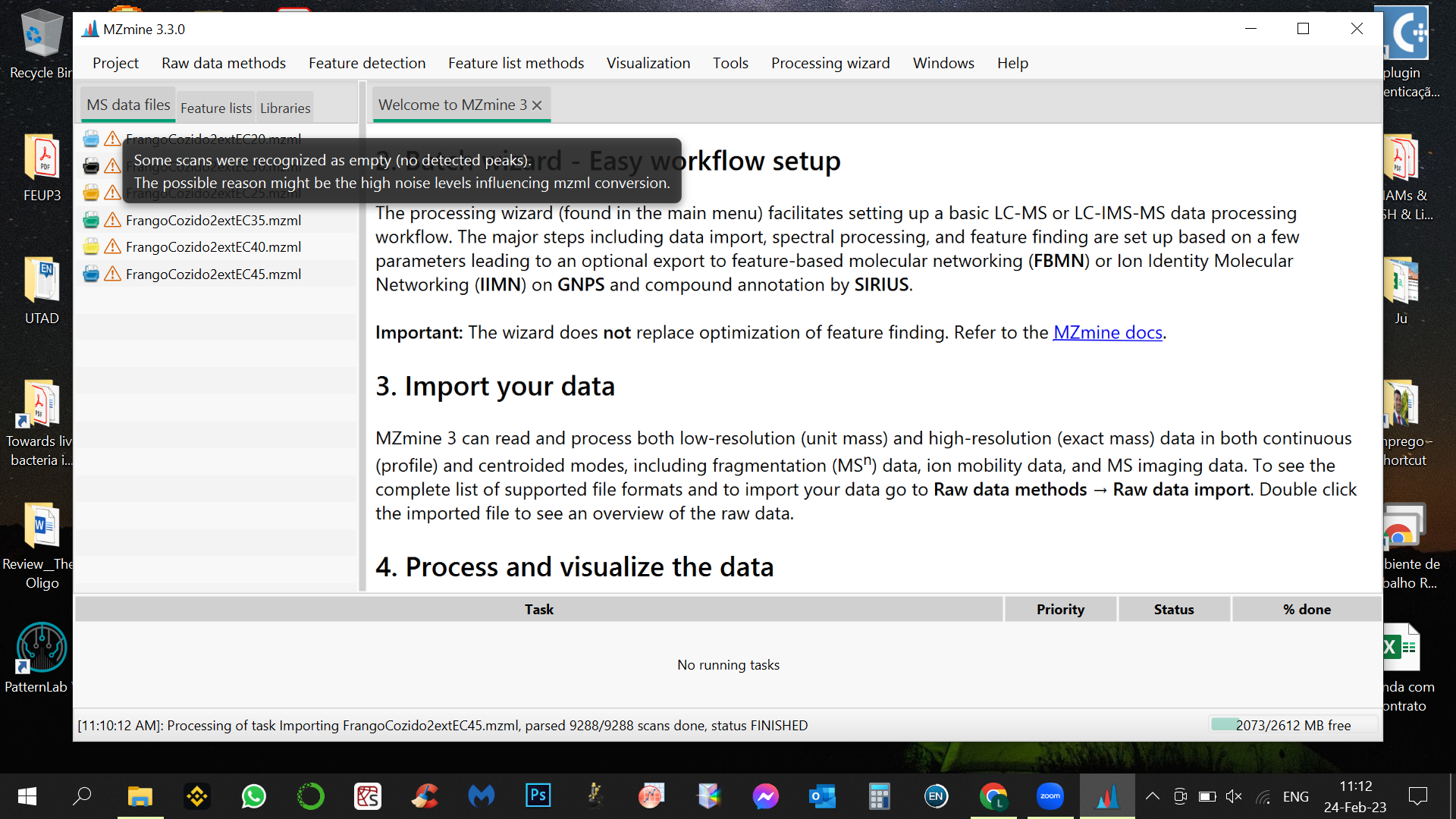Click the black folder icon in file list
Screen dimensions: 1456x819
(91, 166)
